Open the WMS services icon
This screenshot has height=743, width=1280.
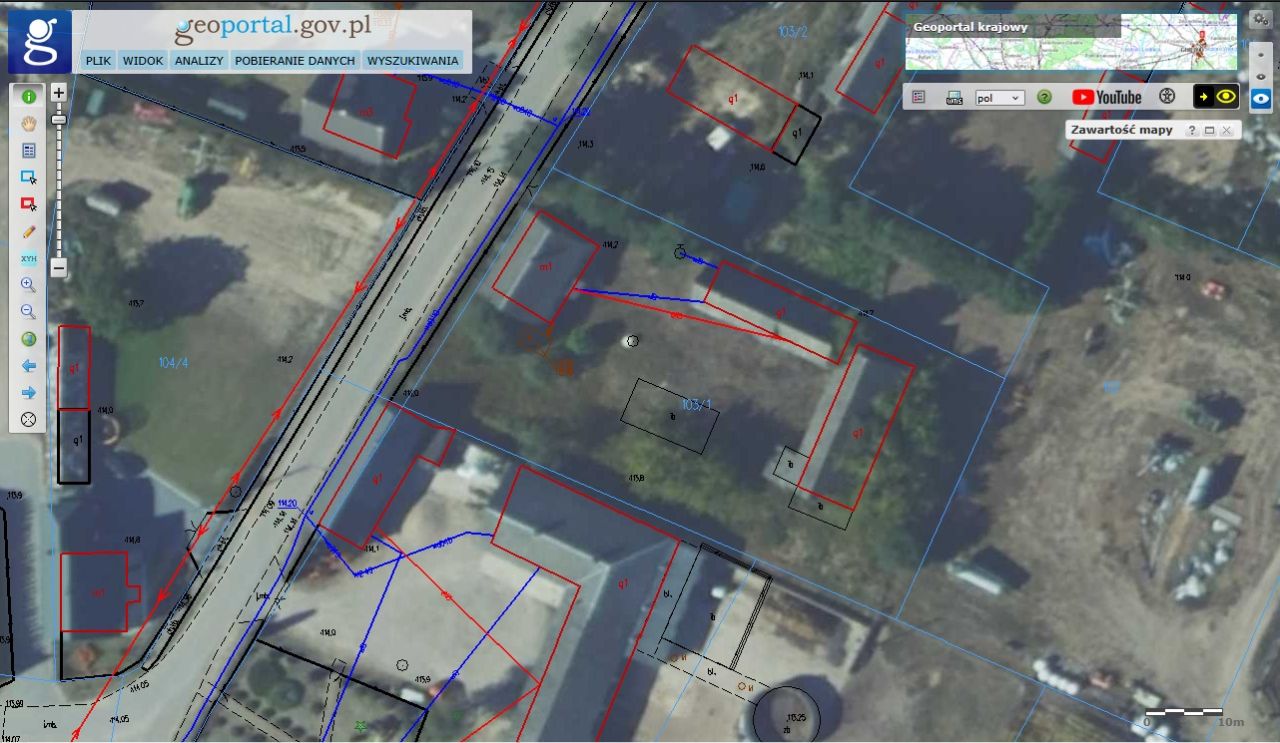pos(954,97)
